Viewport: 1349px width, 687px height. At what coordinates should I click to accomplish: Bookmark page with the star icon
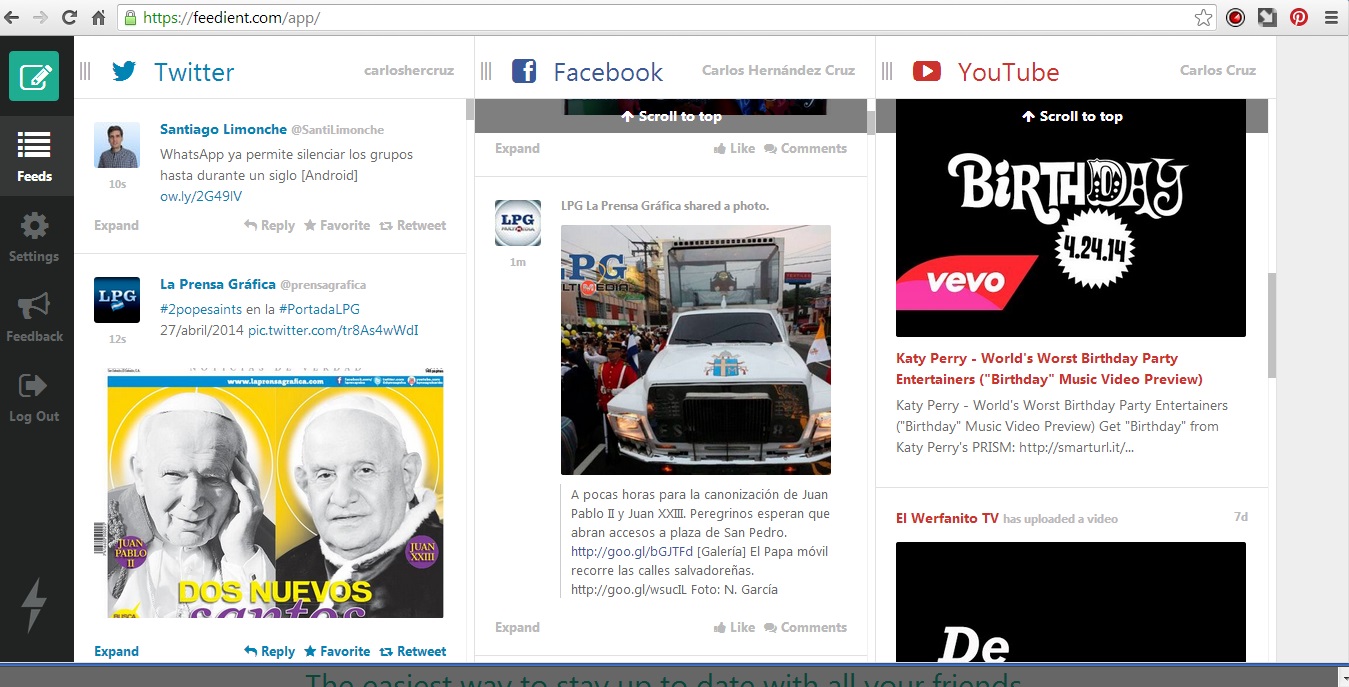pyautogui.click(x=1204, y=17)
